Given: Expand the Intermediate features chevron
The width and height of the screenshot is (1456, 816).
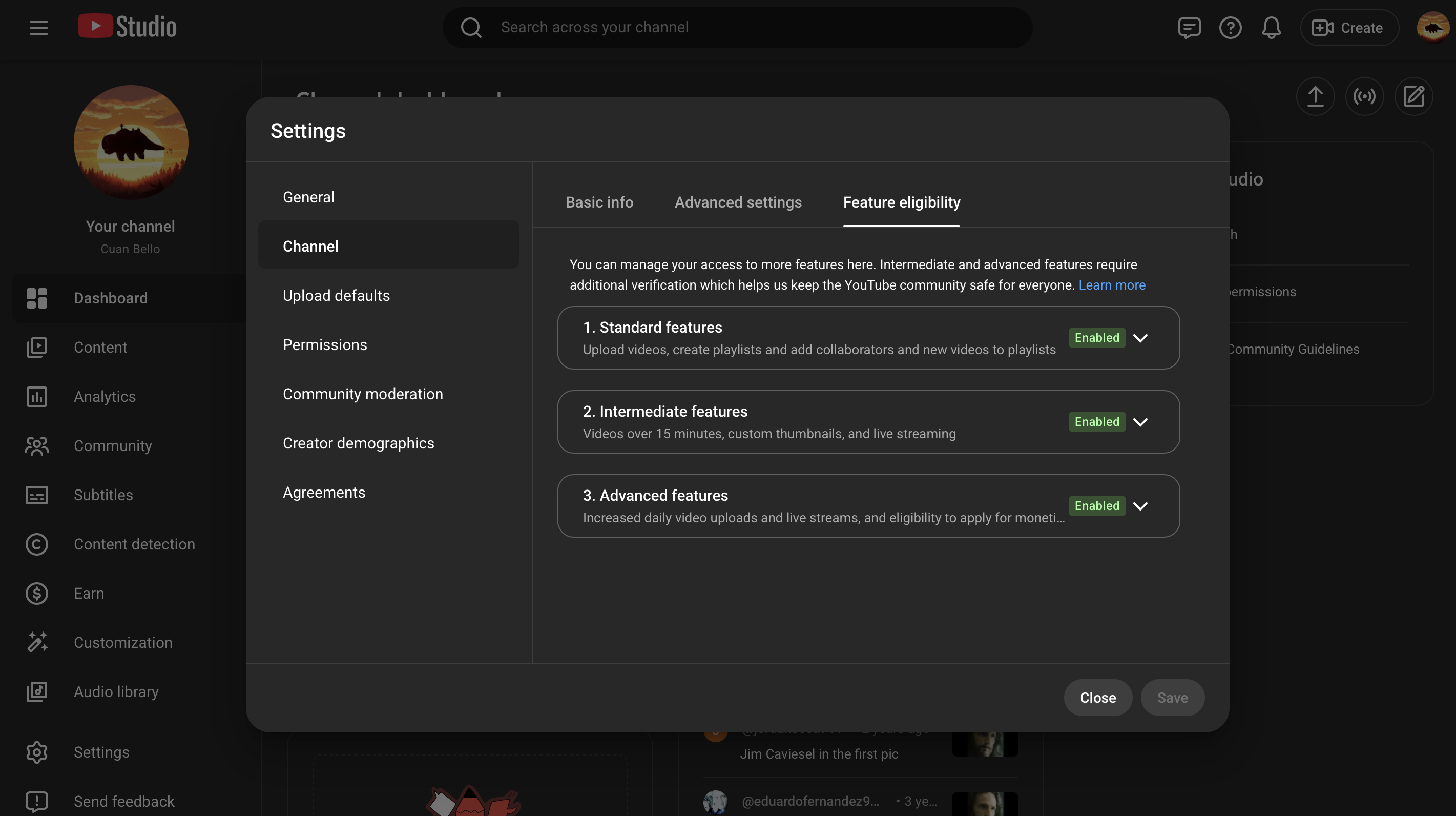Looking at the screenshot, I should pyautogui.click(x=1140, y=422).
